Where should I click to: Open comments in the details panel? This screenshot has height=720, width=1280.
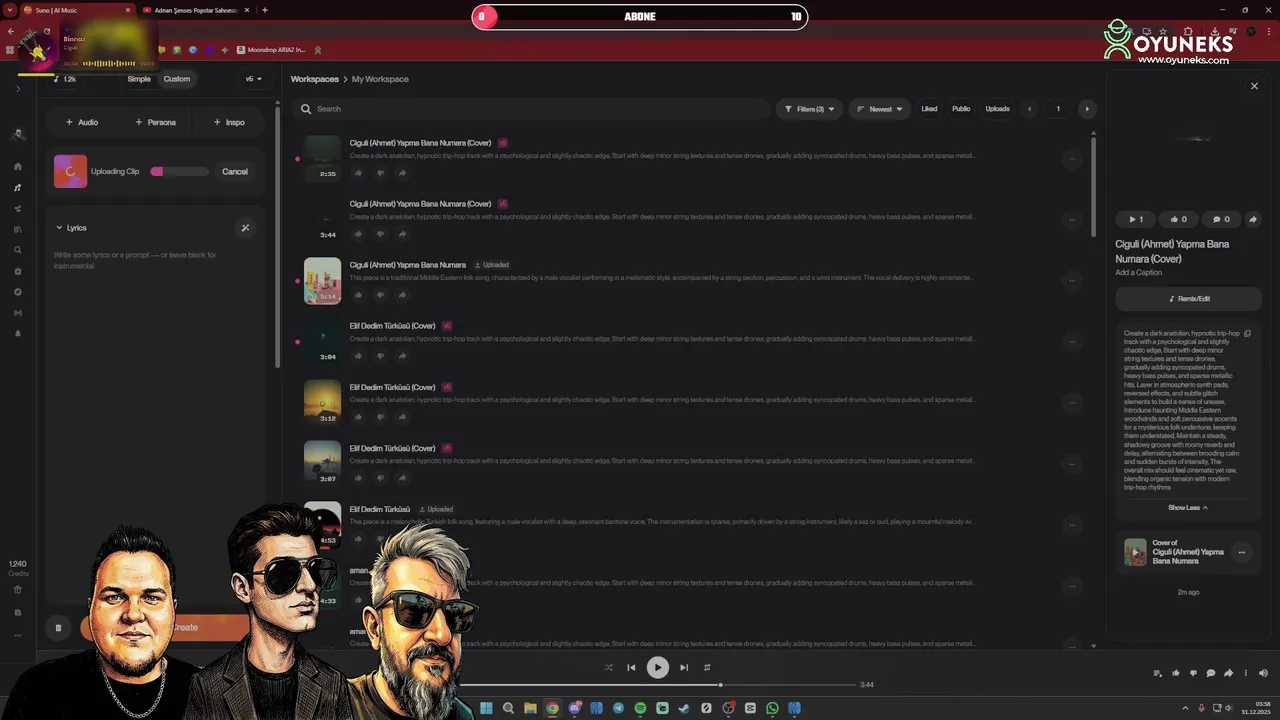tap(1221, 219)
